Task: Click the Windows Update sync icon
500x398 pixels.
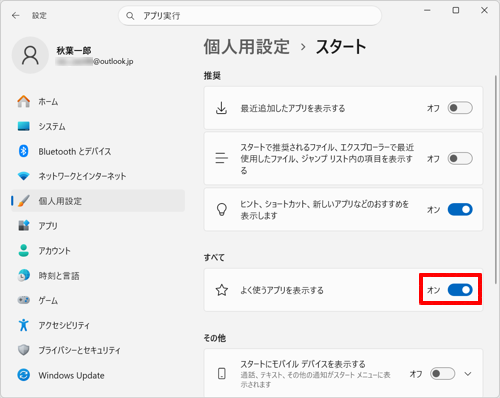Action: click(x=24, y=375)
